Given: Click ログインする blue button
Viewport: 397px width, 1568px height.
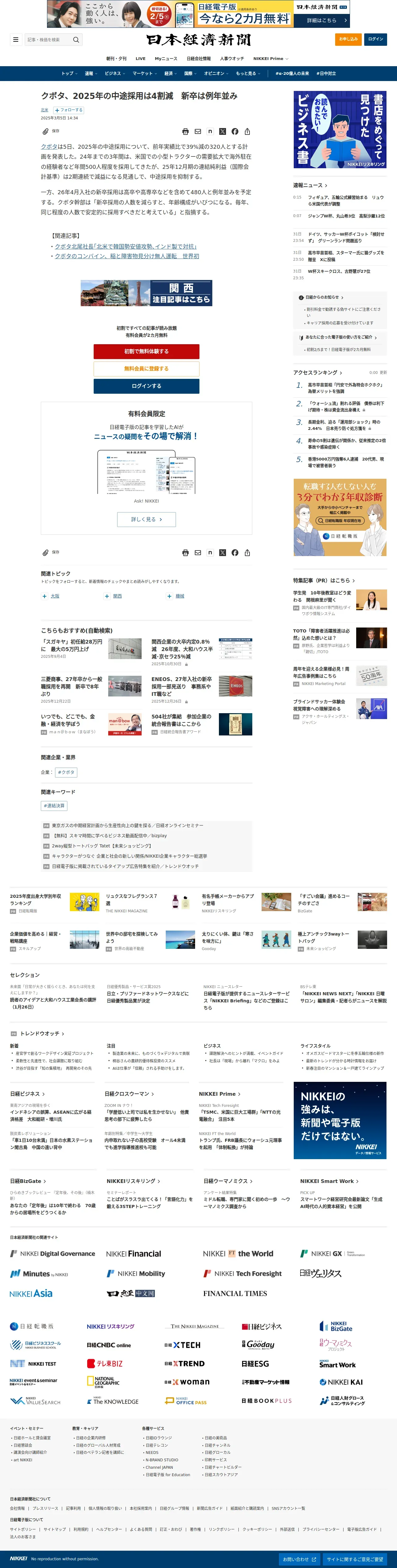Looking at the screenshot, I should tap(146, 386).
